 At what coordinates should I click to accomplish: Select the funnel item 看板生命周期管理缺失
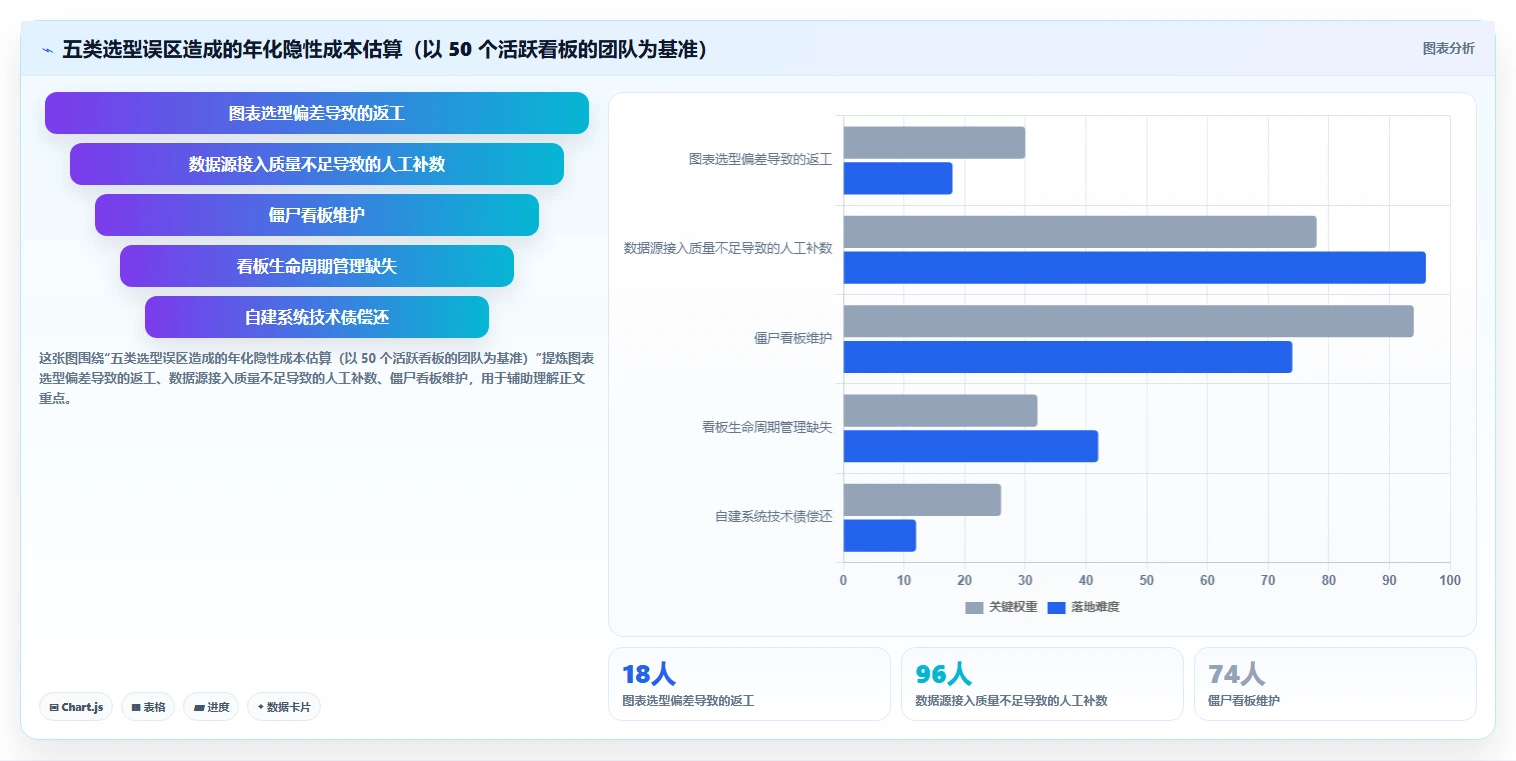(317, 266)
